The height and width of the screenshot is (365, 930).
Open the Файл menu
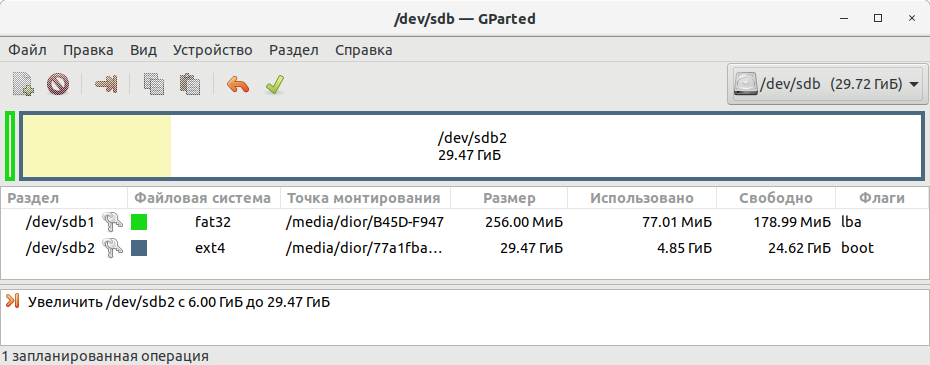point(27,50)
